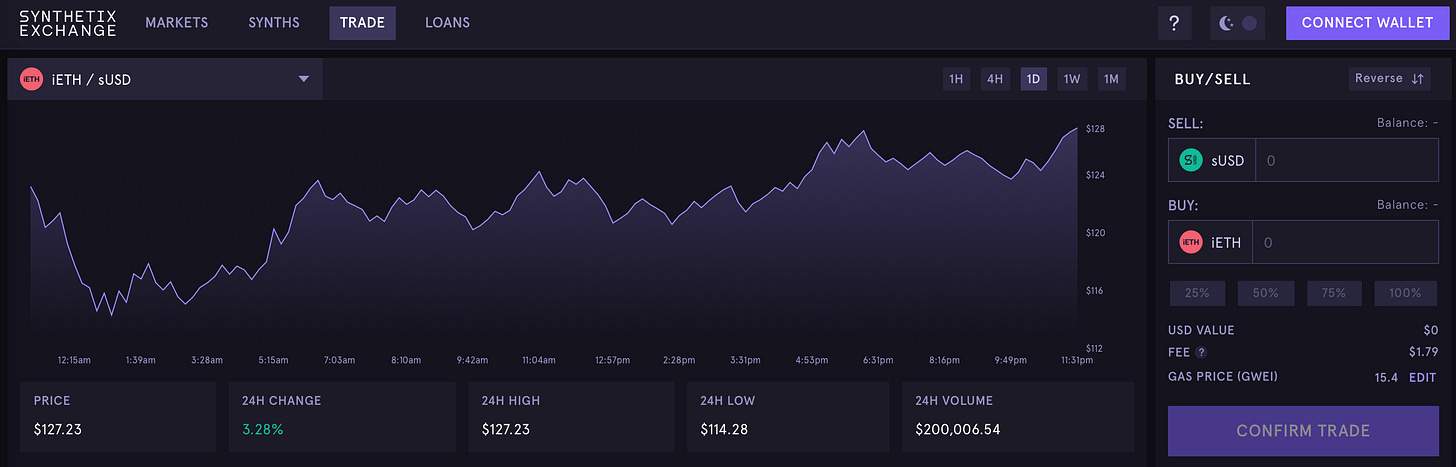Set chart period to 4H
The image size is (1456, 467).
click(x=995, y=79)
